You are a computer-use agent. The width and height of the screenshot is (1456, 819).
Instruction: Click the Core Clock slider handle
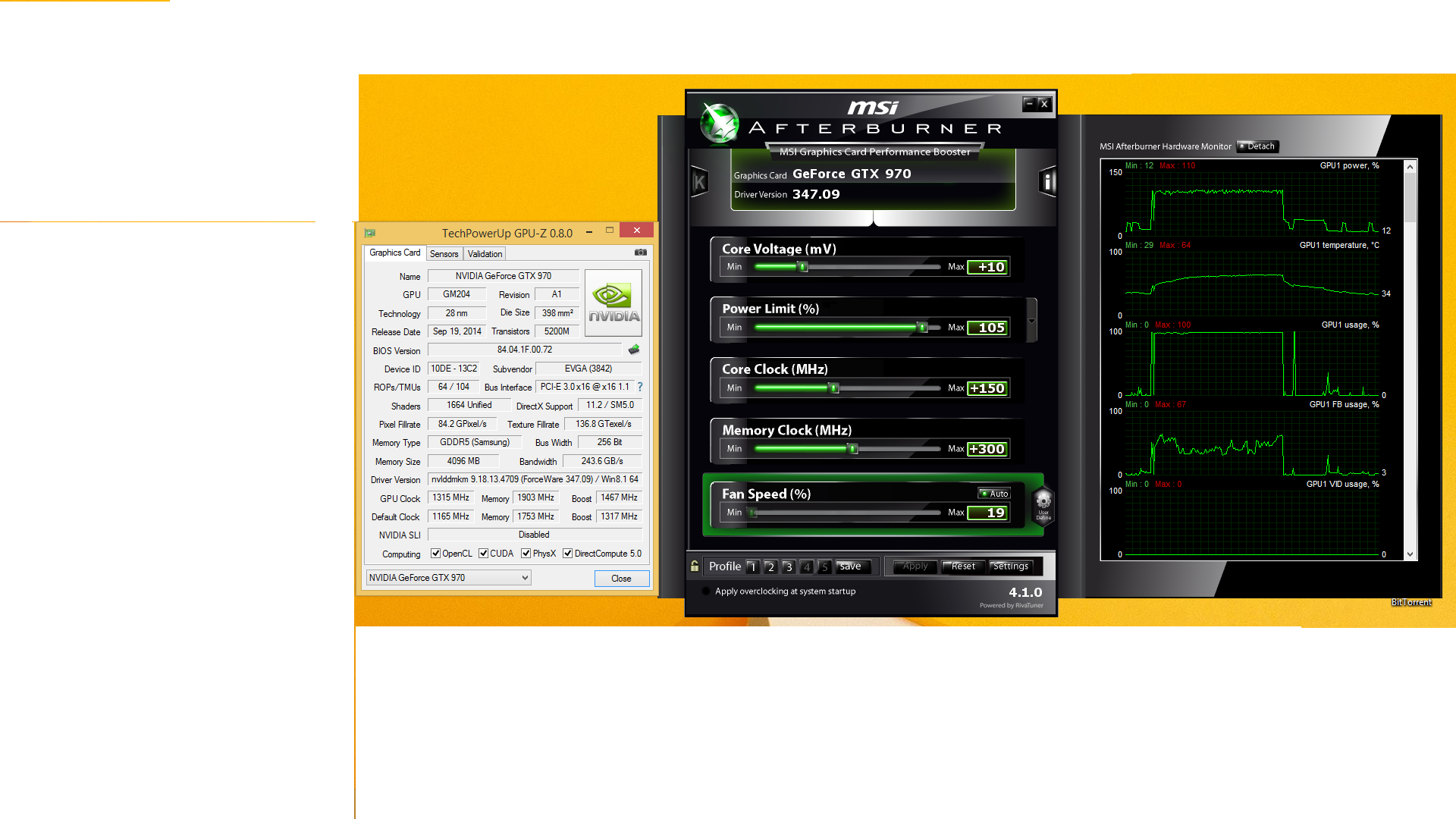click(833, 388)
